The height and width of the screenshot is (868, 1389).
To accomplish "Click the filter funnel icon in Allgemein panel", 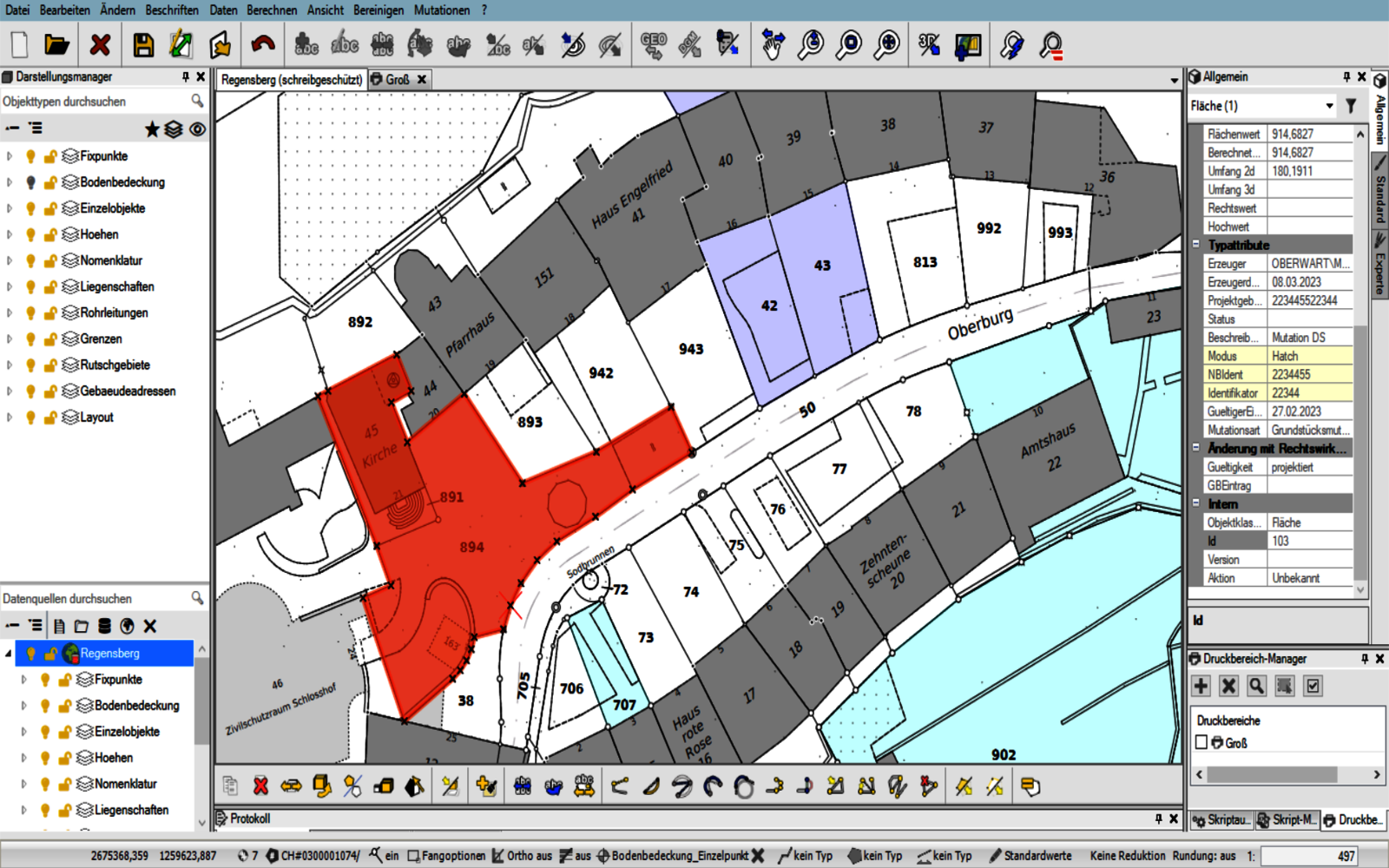I will click(1351, 106).
